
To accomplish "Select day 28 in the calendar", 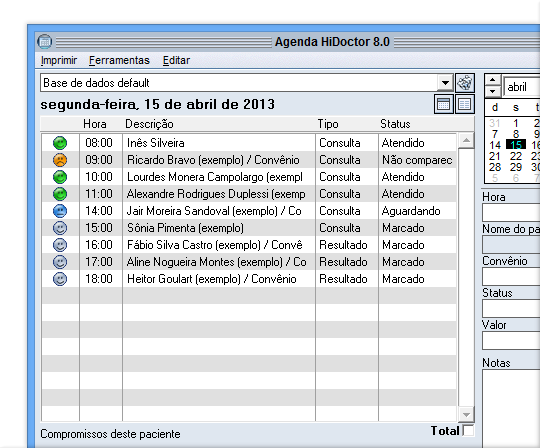I will pos(495,167).
